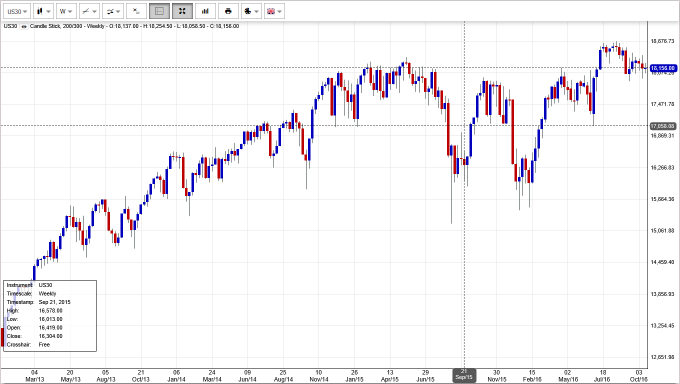Screen dimensions: 680x384
Task: Open the indicators dropdown
Action: (113, 11)
